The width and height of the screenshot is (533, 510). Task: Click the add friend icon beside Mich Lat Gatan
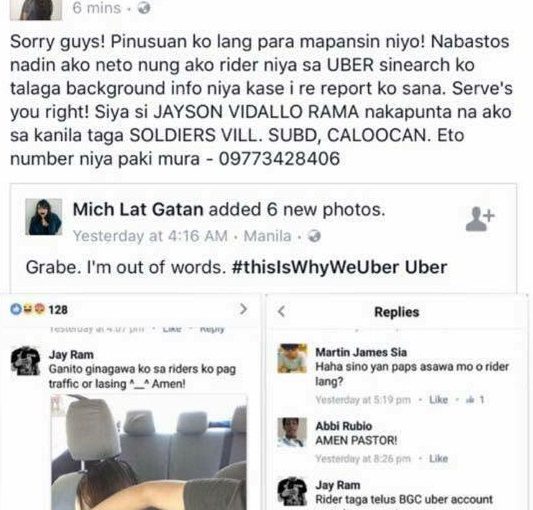click(x=480, y=219)
